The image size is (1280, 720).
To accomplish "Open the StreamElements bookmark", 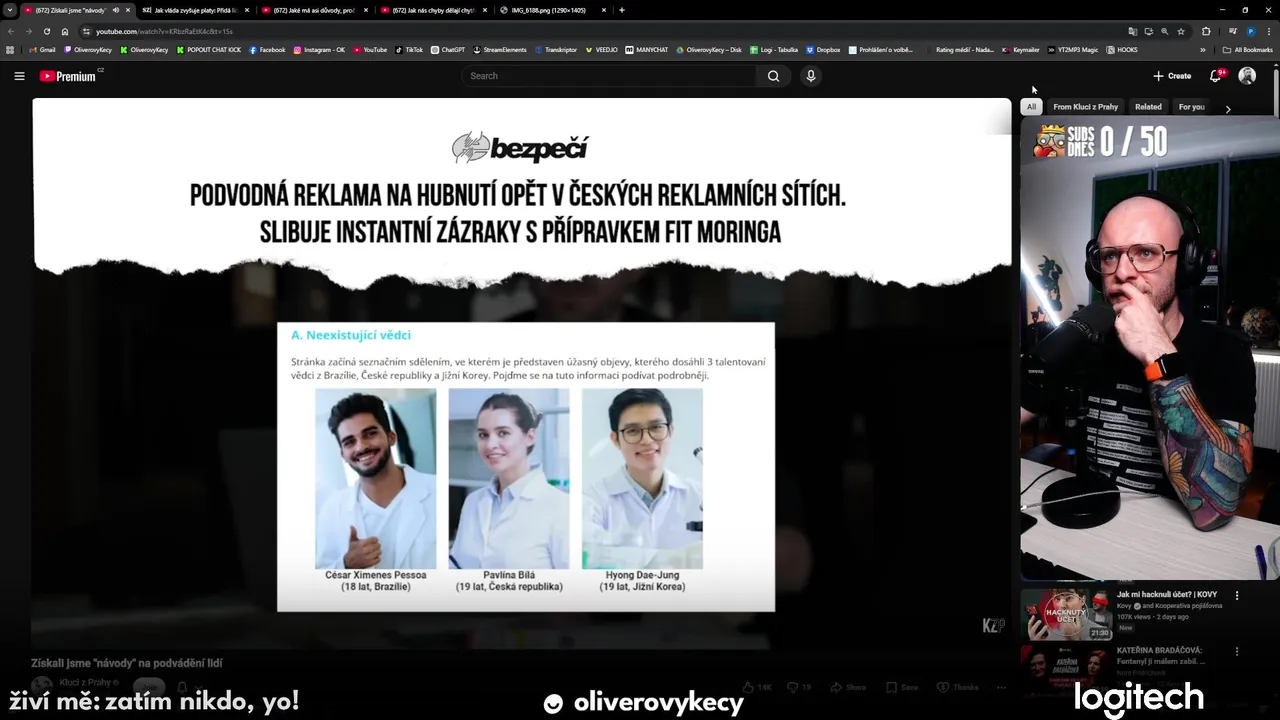I will [x=500, y=49].
